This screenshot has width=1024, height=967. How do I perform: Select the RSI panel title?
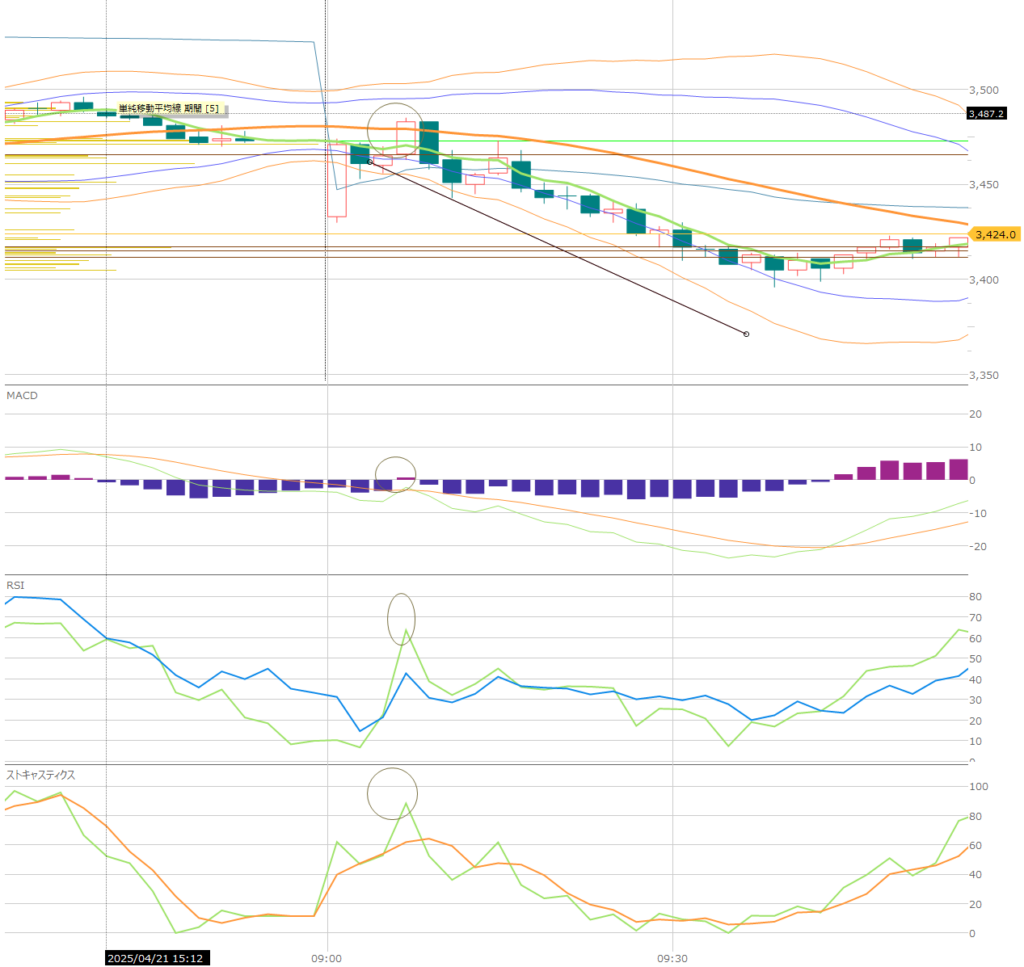click(15, 585)
